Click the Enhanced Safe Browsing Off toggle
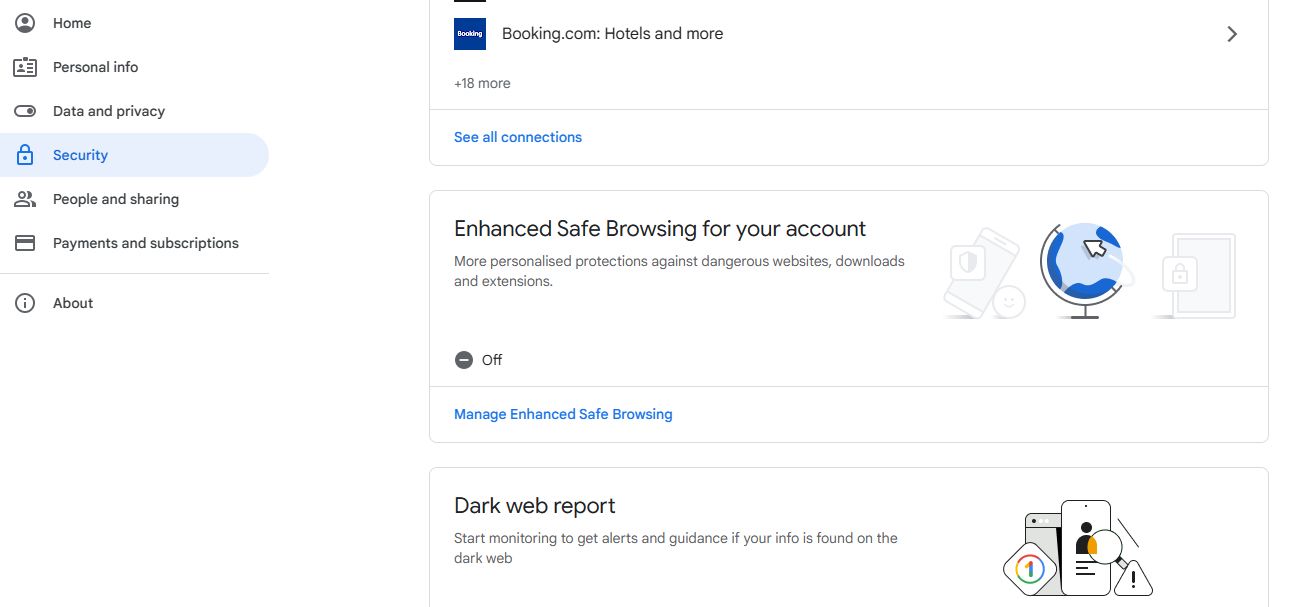This screenshot has height=607, width=1316. click(x=478, y=359)
